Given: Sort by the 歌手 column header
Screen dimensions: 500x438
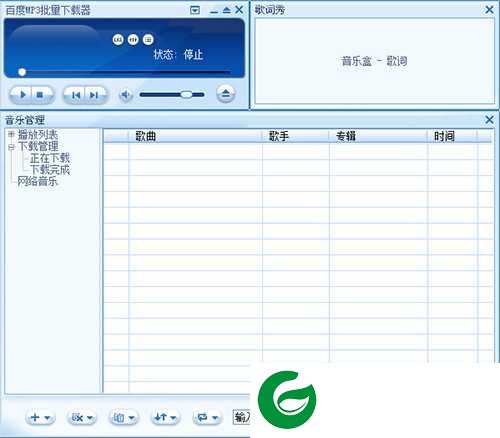Looking at the screenshot, I should point(296,136).
